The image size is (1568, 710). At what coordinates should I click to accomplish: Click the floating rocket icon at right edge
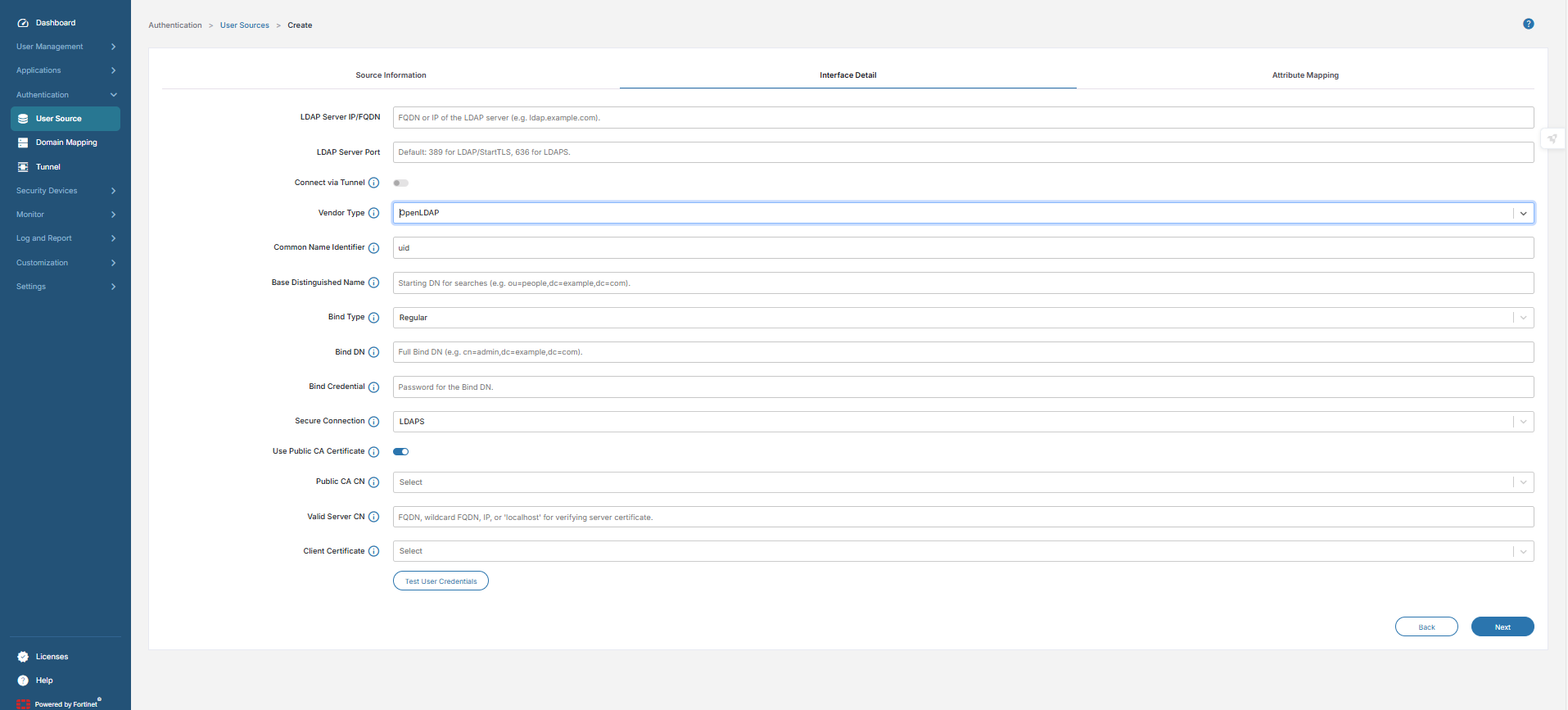1552,138
